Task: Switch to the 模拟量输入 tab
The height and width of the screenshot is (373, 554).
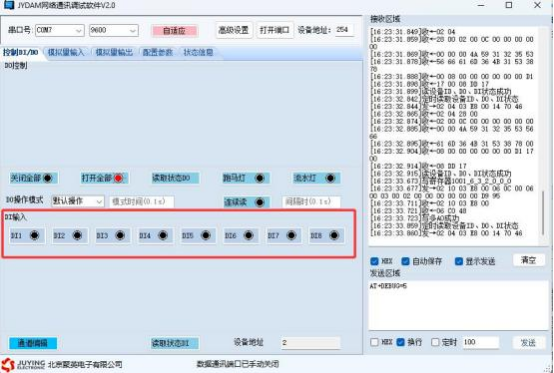Action: tap(66, 53)
